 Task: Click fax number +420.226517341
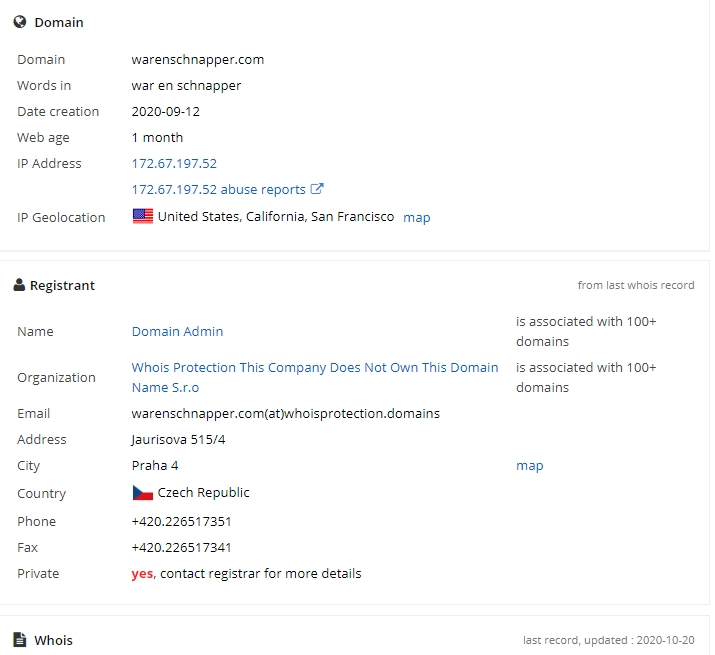[181, 547]
